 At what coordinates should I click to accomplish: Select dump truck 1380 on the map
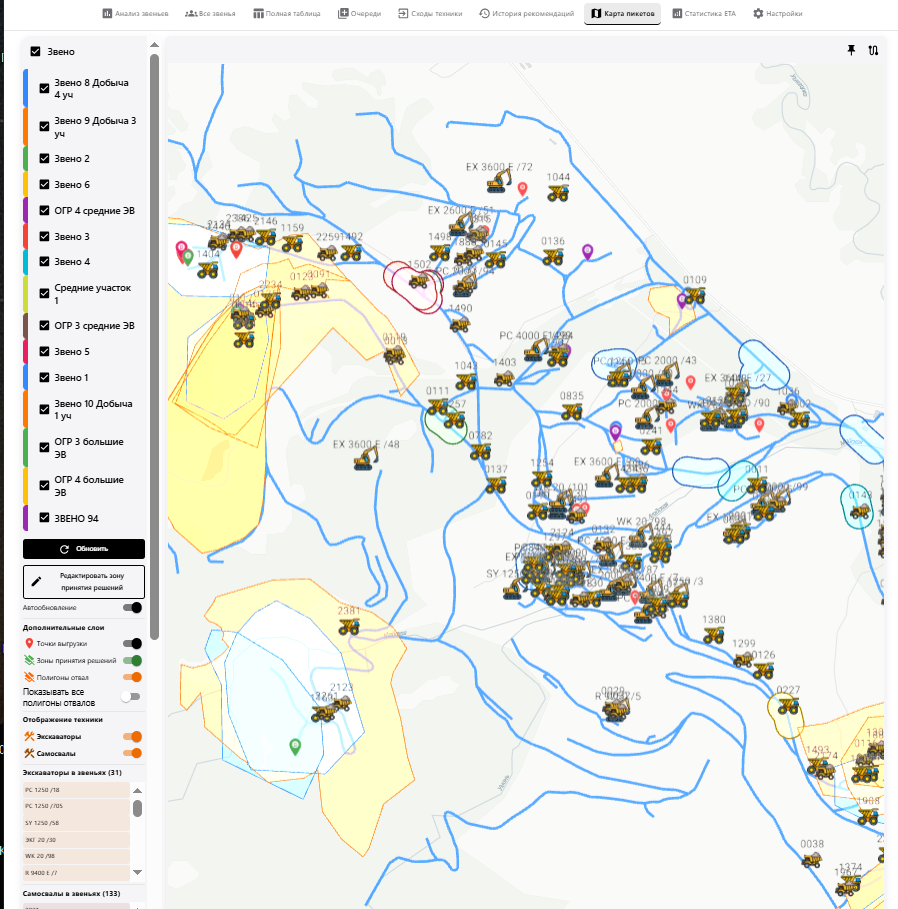point(714,636)
